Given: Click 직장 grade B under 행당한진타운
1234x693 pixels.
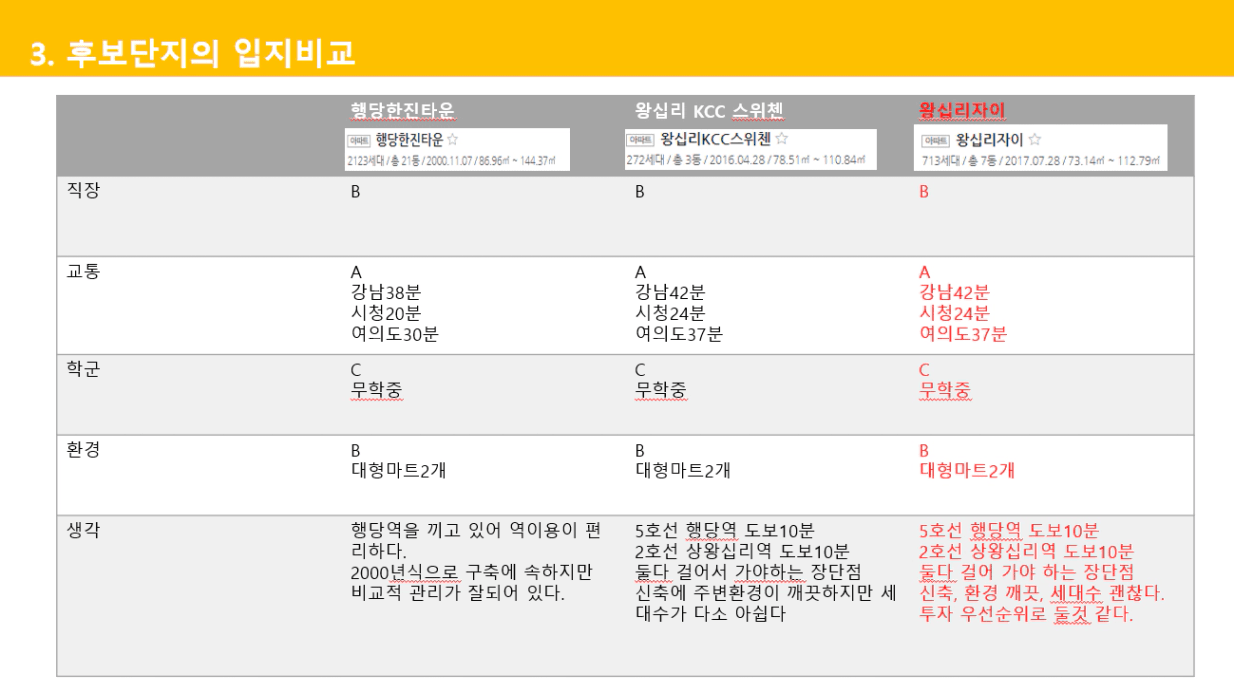Looking at the screenshot, I should tap(355, 191).
